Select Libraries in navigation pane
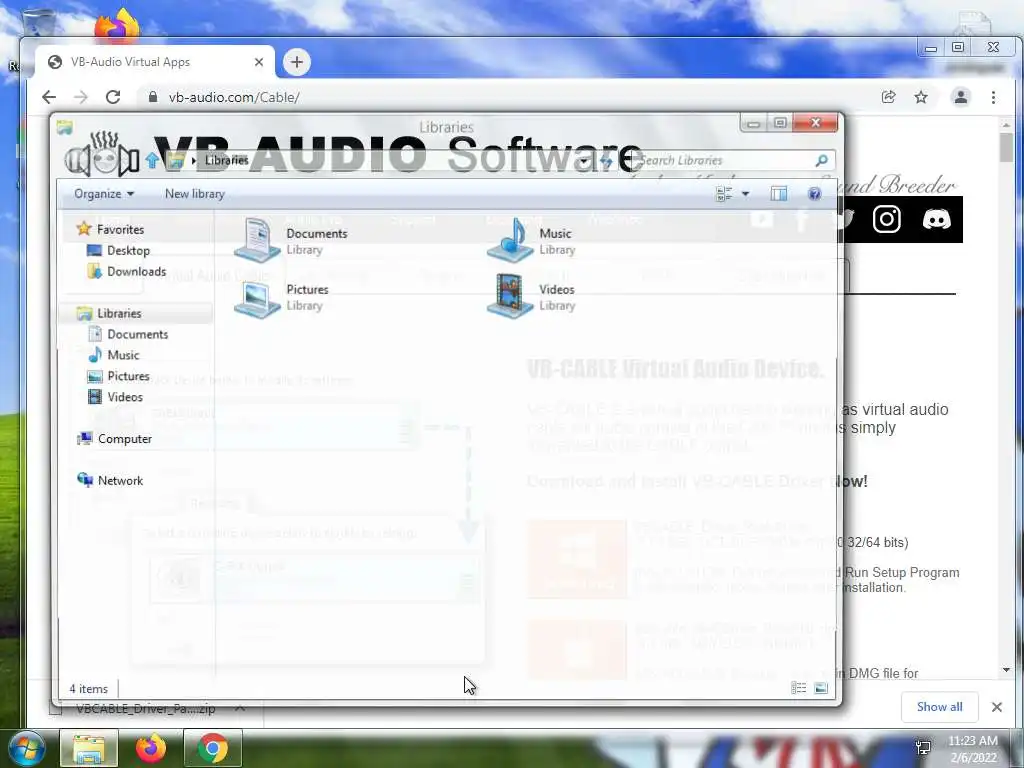 click(x=119, y=313)
